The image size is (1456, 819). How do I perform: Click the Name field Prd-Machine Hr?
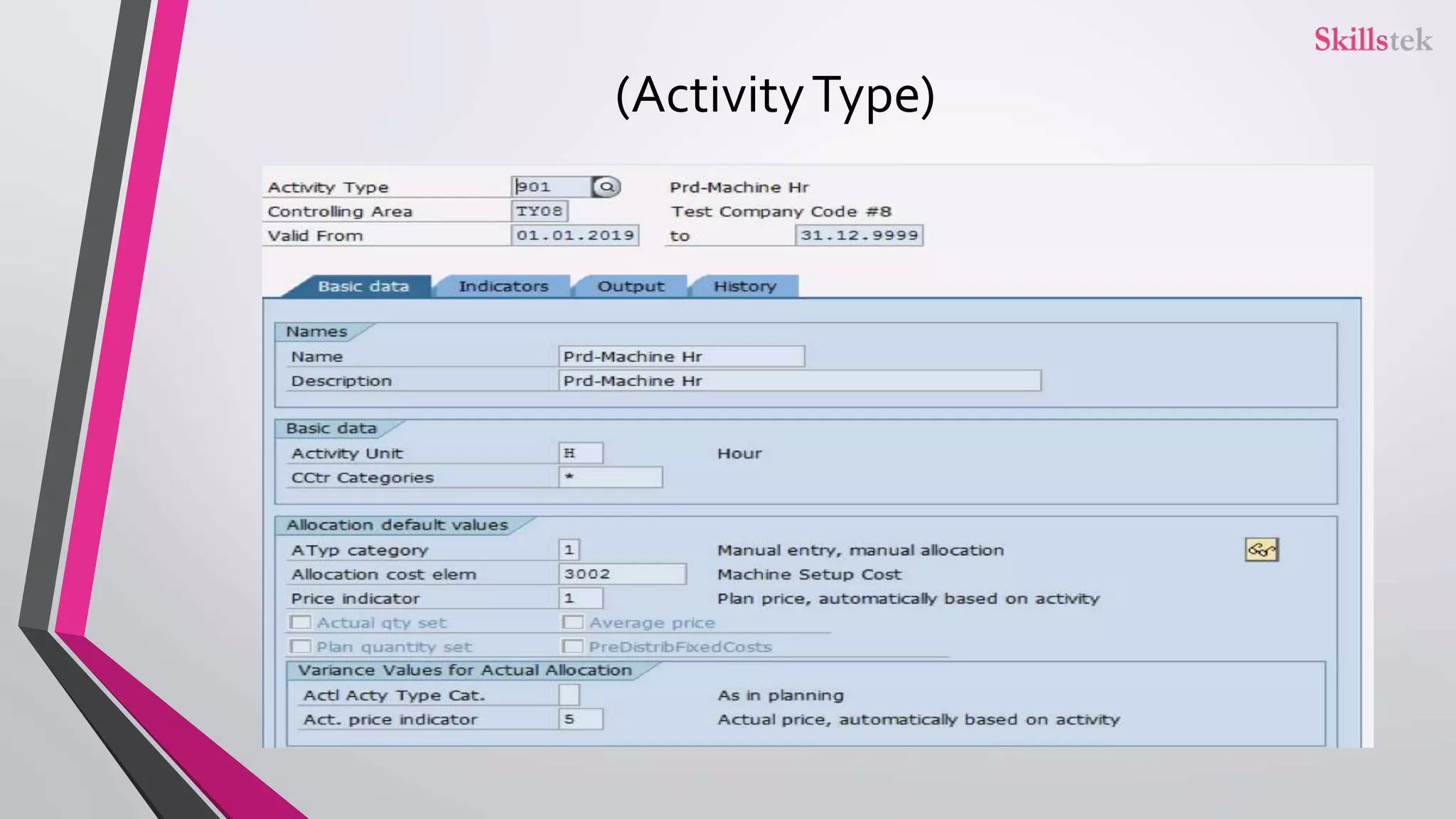pos(682,356)
